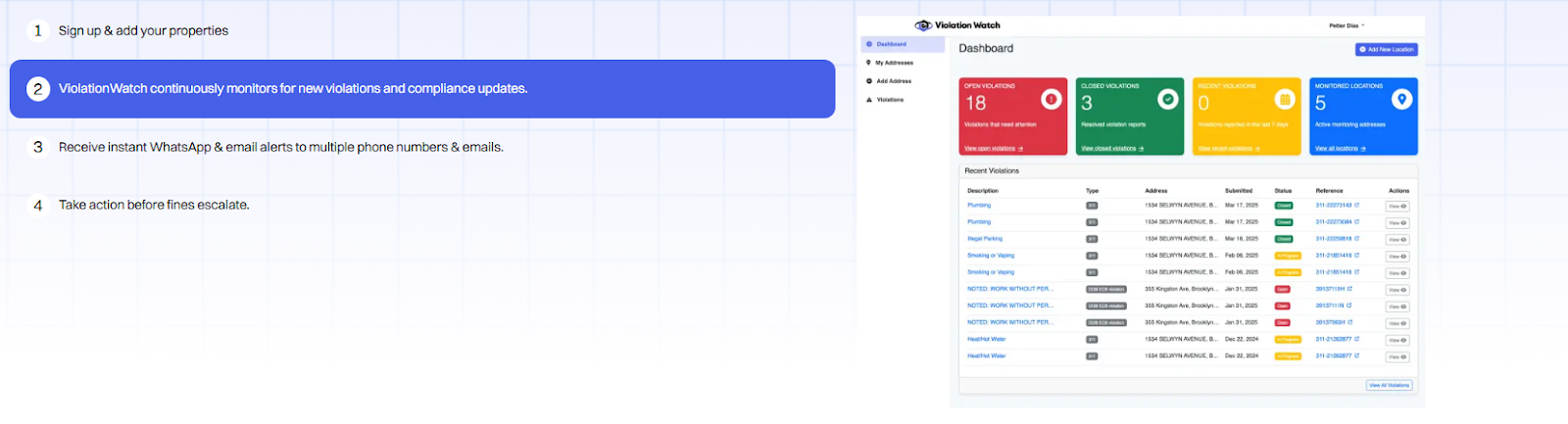Click the exclamation icon on Open Violations card

(1052, 99)
